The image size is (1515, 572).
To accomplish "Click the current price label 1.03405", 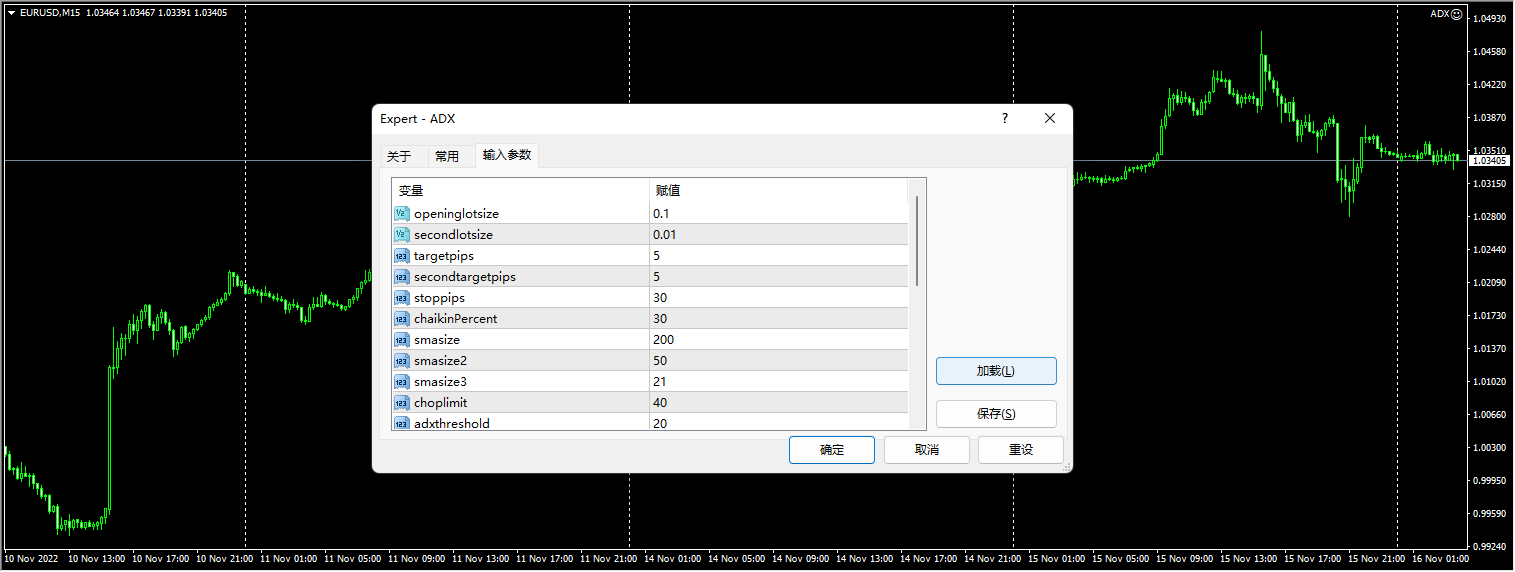I will [1490, 160].
